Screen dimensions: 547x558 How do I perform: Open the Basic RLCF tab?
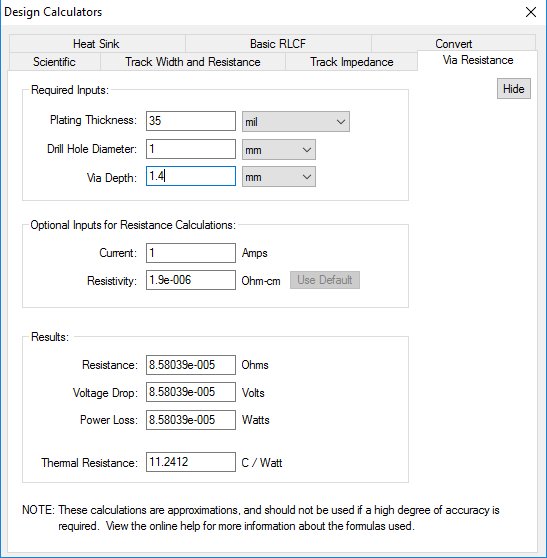point(278,43)
